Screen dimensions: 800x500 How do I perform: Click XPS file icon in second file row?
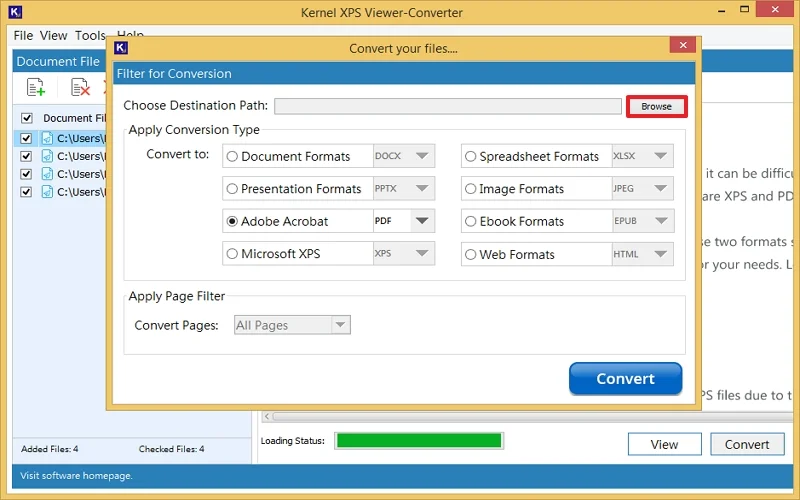pyautogui.click(x=47, y=156)
